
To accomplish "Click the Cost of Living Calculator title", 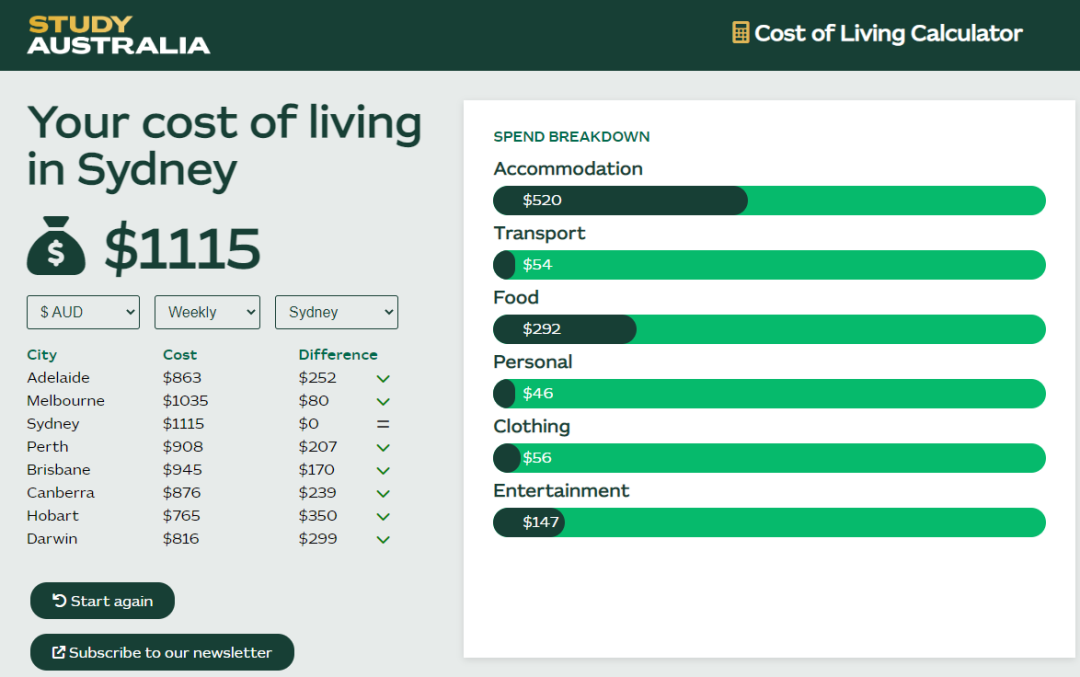I will [888, 33].
